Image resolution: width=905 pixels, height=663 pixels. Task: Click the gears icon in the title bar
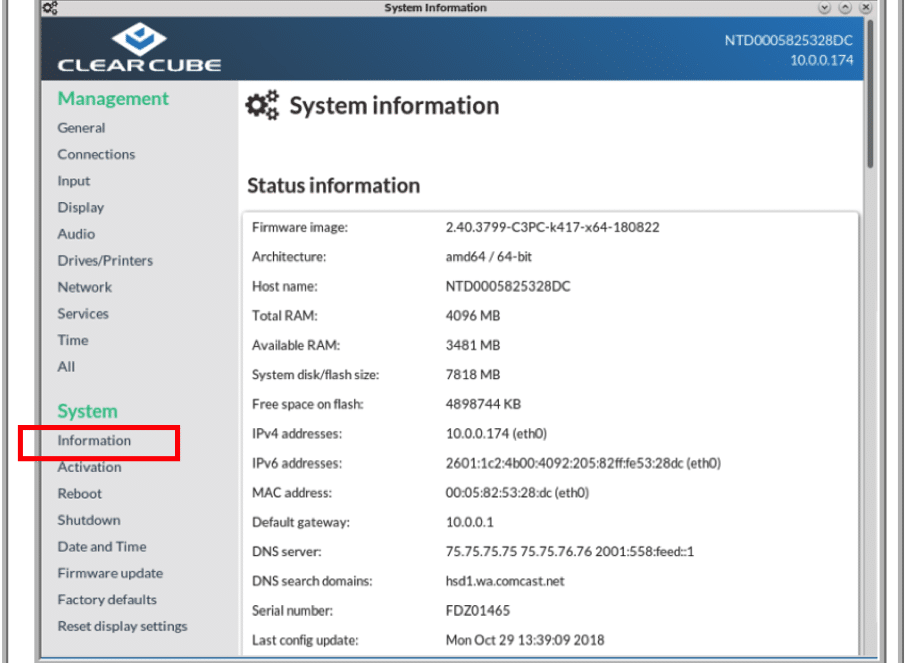click(x=50, y=8)
